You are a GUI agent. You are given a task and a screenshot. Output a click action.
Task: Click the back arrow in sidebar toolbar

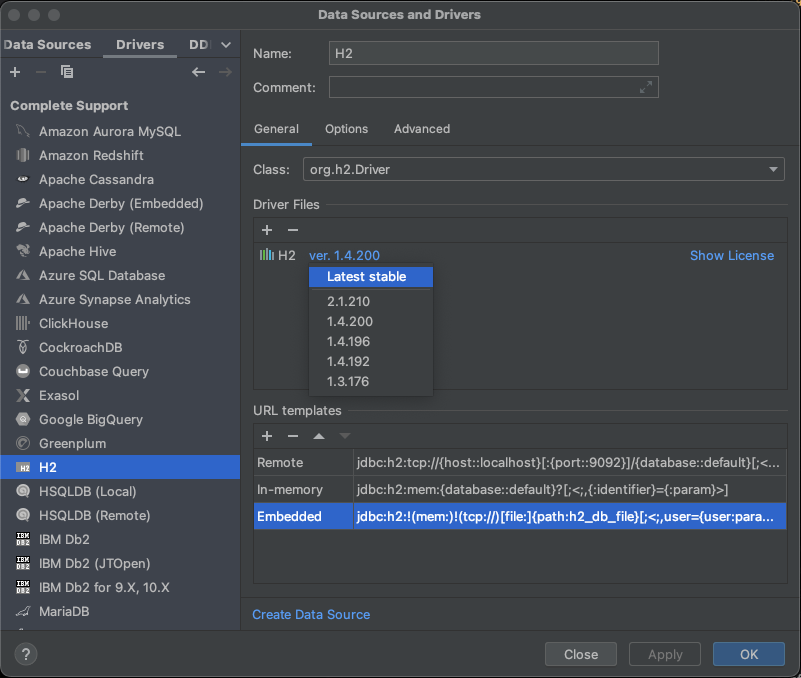coord(198,72)
